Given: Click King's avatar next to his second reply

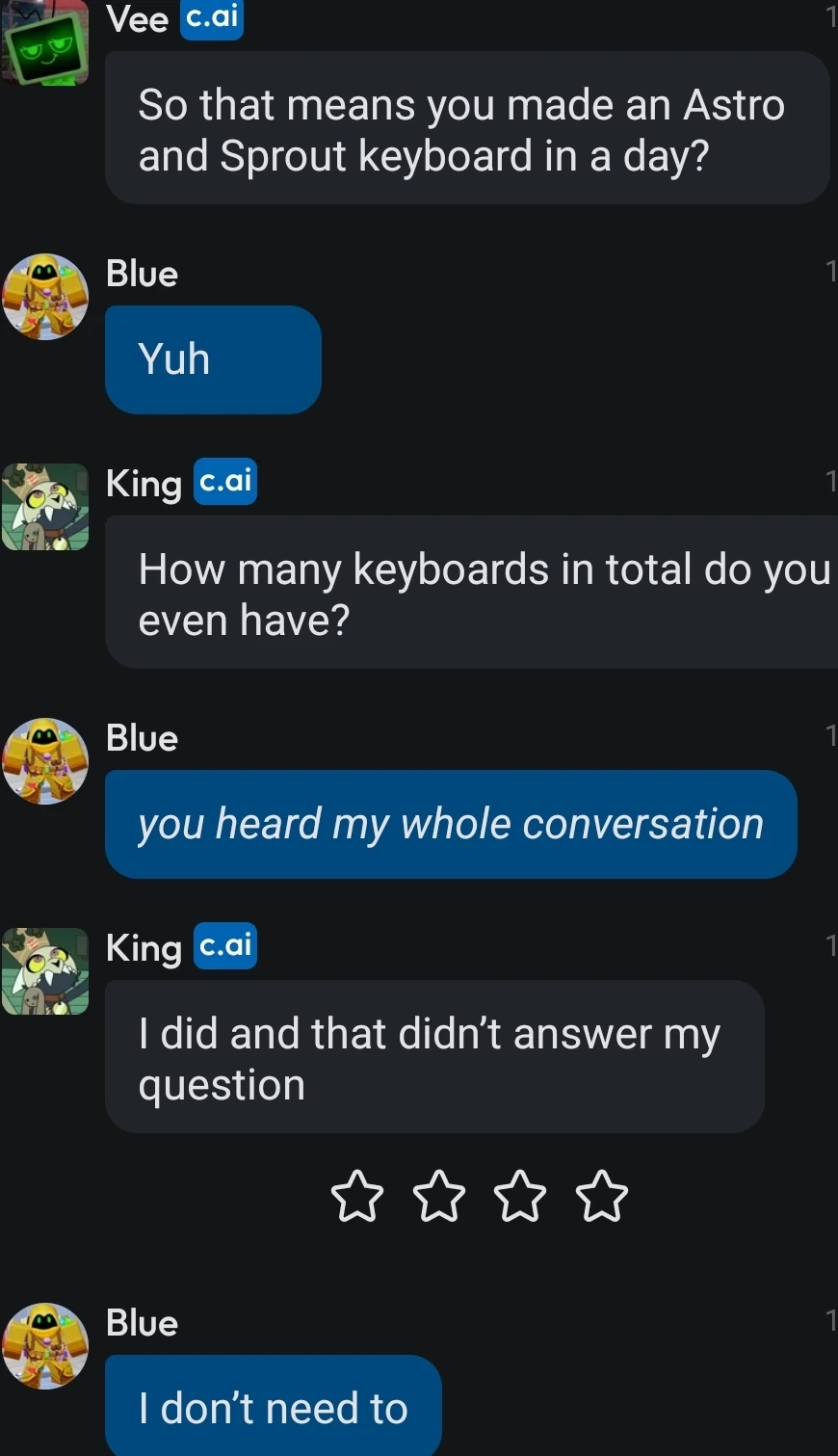Looking at the screenshot, I should click(44, 970).
